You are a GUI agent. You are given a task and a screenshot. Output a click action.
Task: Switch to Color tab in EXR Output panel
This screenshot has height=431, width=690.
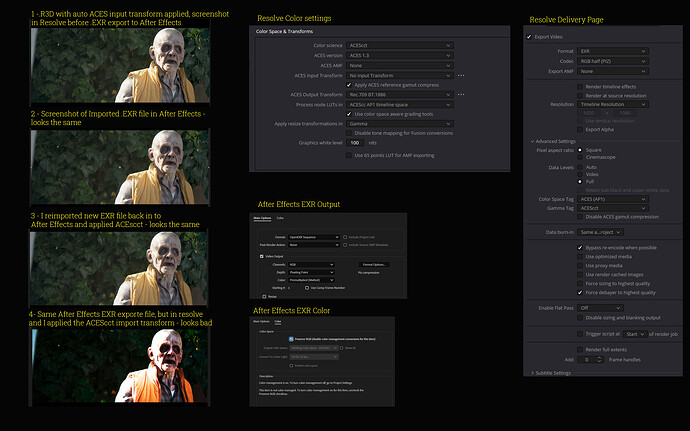(280, 218)
